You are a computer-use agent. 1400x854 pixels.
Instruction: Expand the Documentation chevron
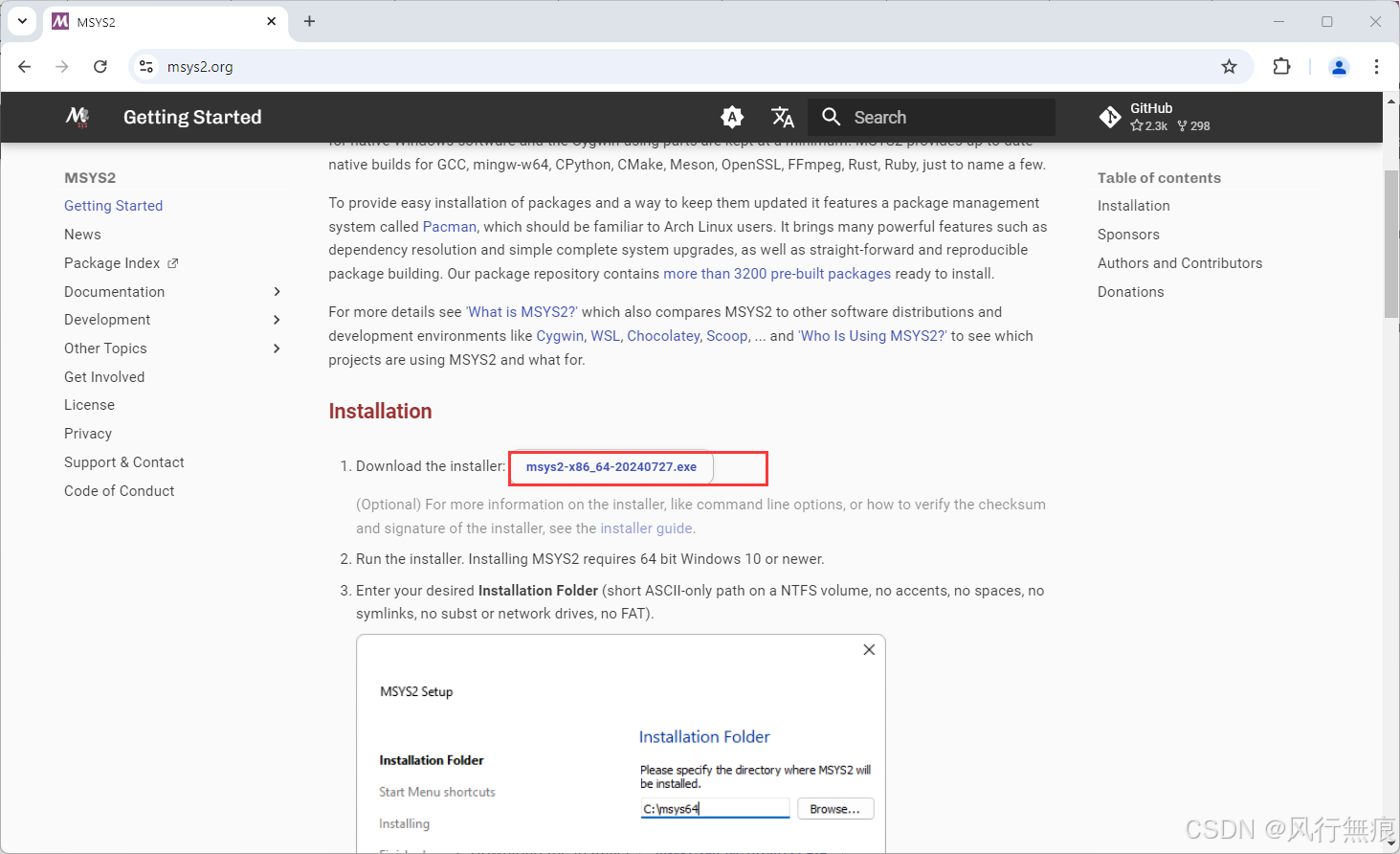[277, 292]
